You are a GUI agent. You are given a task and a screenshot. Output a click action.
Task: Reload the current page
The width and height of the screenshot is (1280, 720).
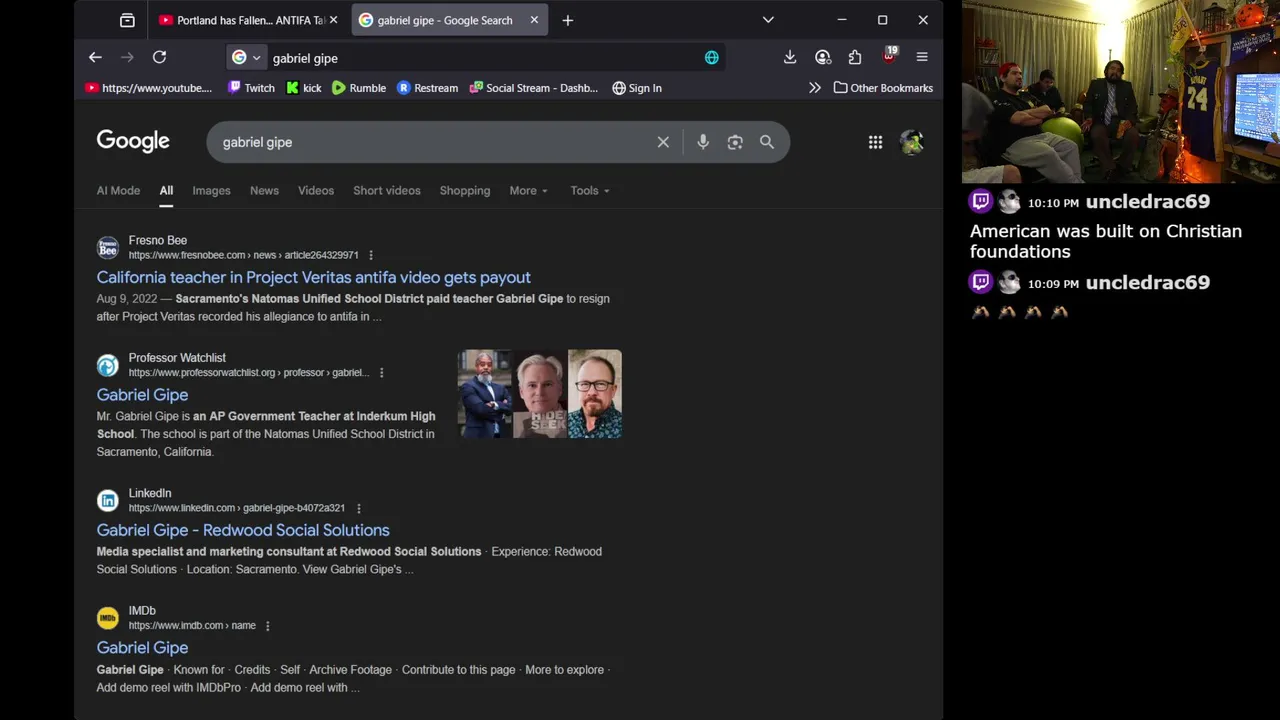159,58
